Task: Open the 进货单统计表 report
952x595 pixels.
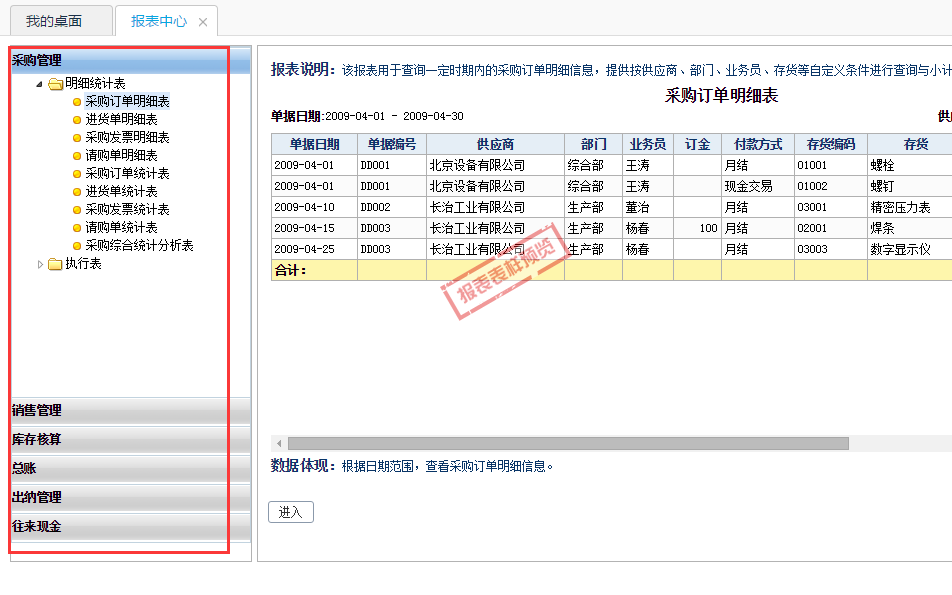Action: (121, 192)
